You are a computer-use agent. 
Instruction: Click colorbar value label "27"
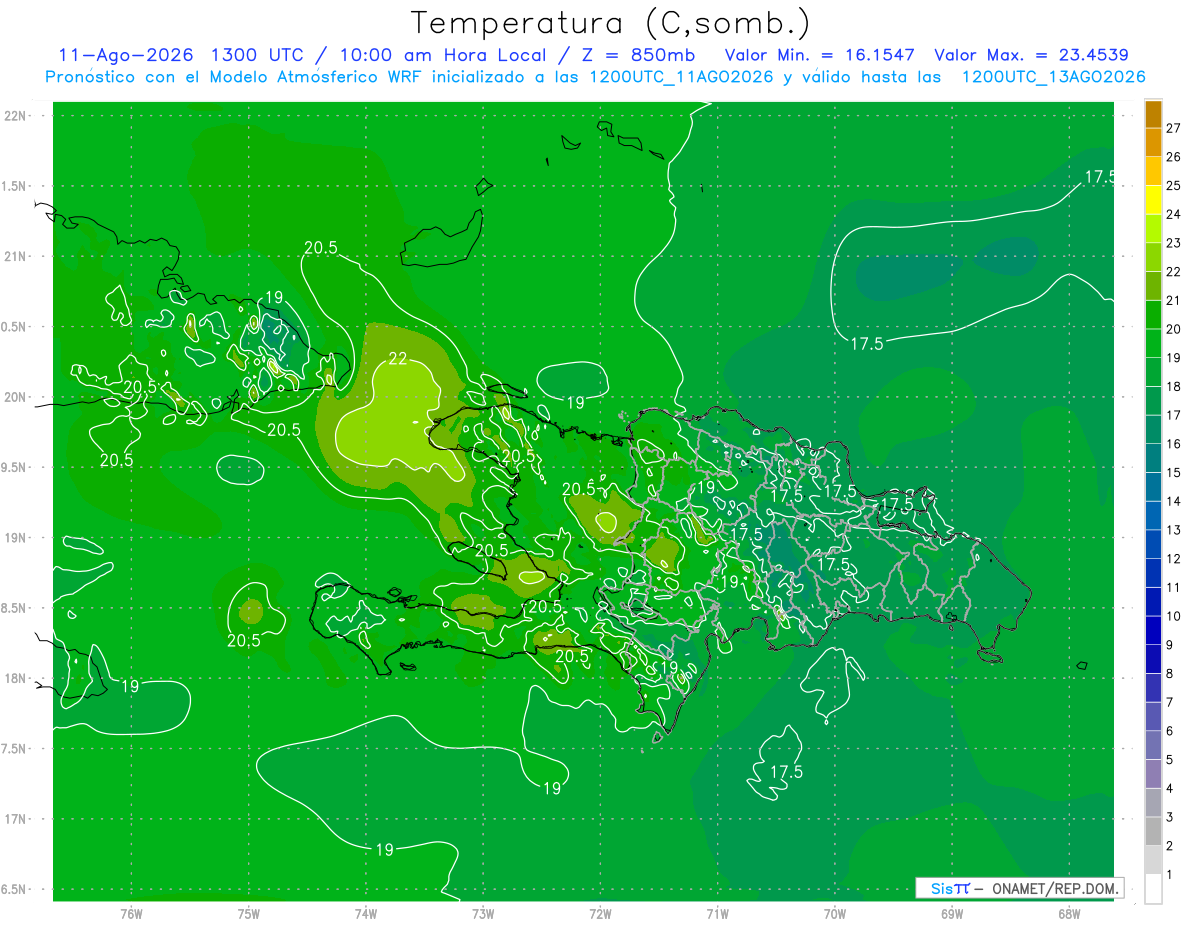[1173, 128]
